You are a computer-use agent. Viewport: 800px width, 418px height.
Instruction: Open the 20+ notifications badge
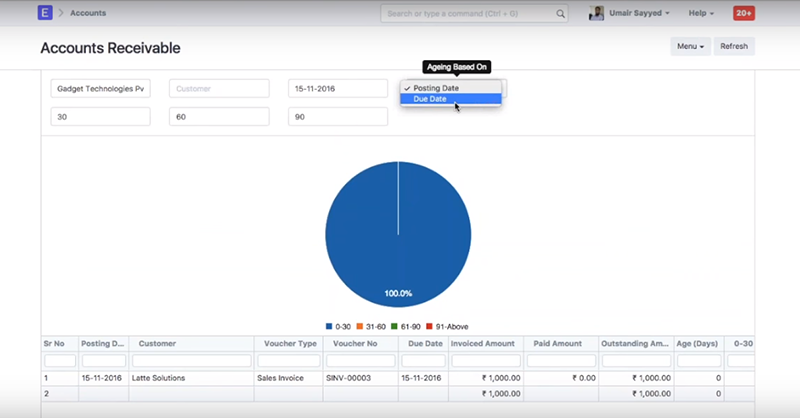[744, 13]
